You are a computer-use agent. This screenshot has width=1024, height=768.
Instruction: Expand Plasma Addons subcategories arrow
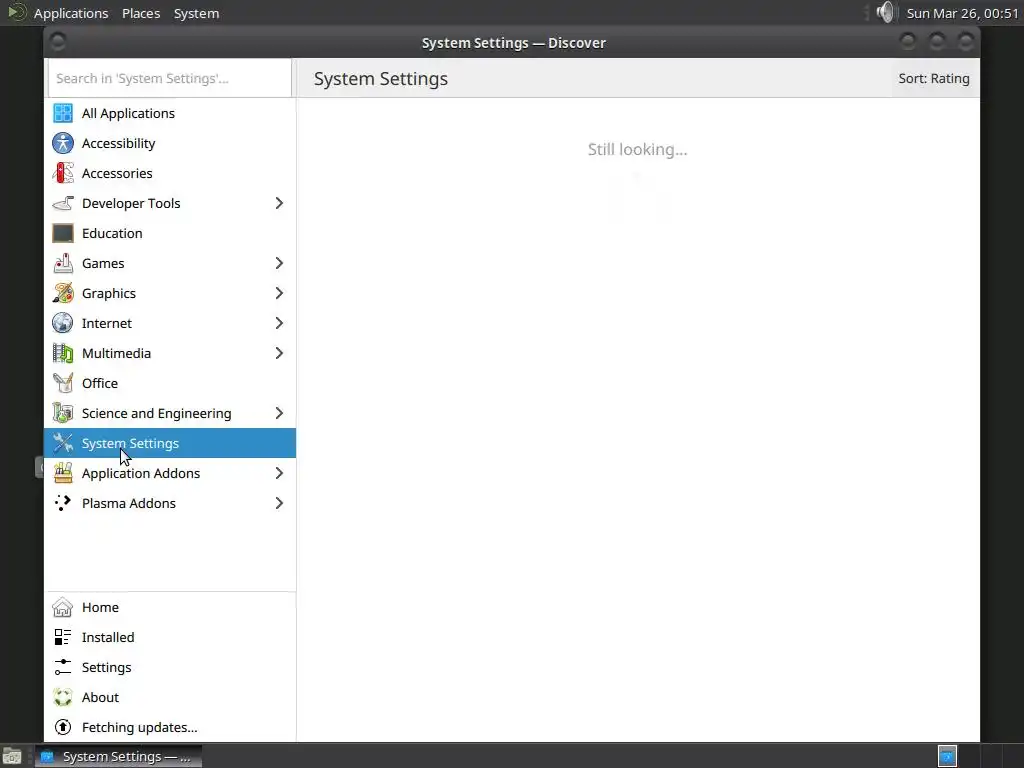click(x=279, y=503)
